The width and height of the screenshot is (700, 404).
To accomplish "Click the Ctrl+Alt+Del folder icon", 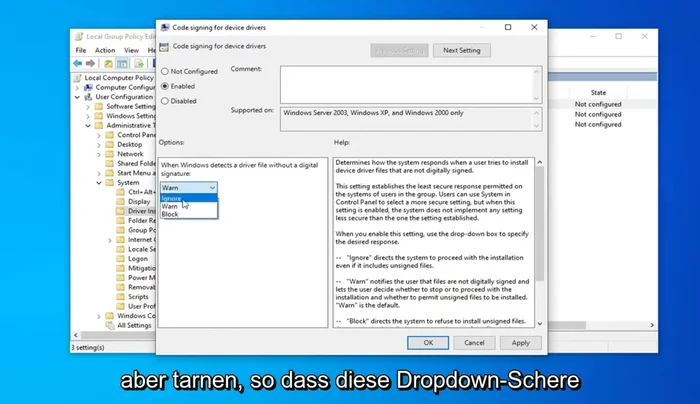I will pyautogui.click(x=121, y=192).
